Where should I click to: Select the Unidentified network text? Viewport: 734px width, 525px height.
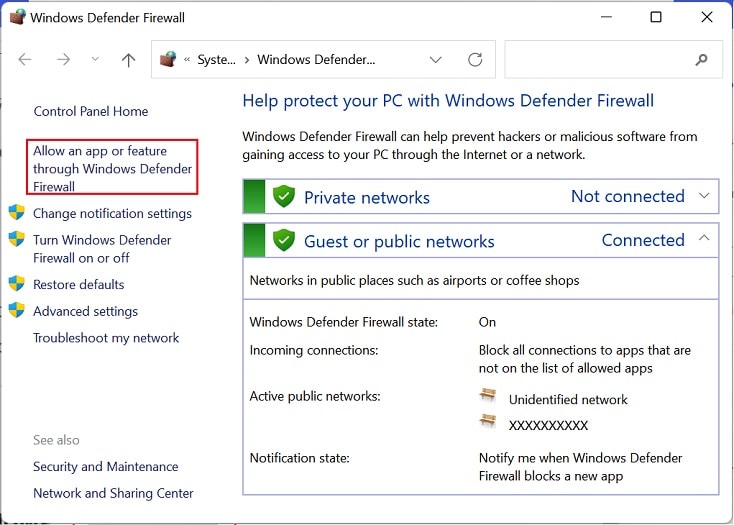coord(568,400)
